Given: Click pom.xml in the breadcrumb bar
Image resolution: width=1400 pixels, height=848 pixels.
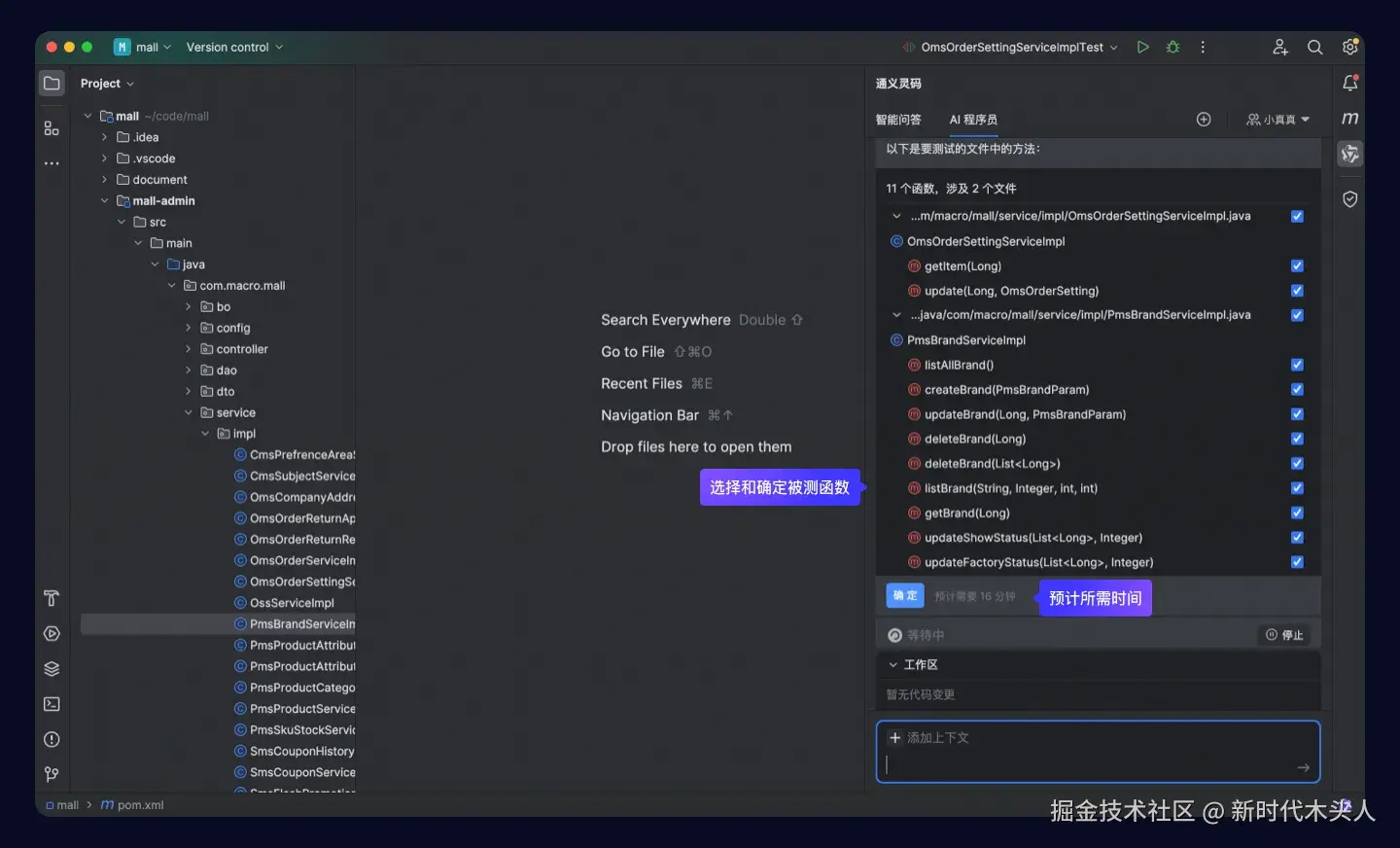Looking at the screenshot, I should click(x=132, y=805).
